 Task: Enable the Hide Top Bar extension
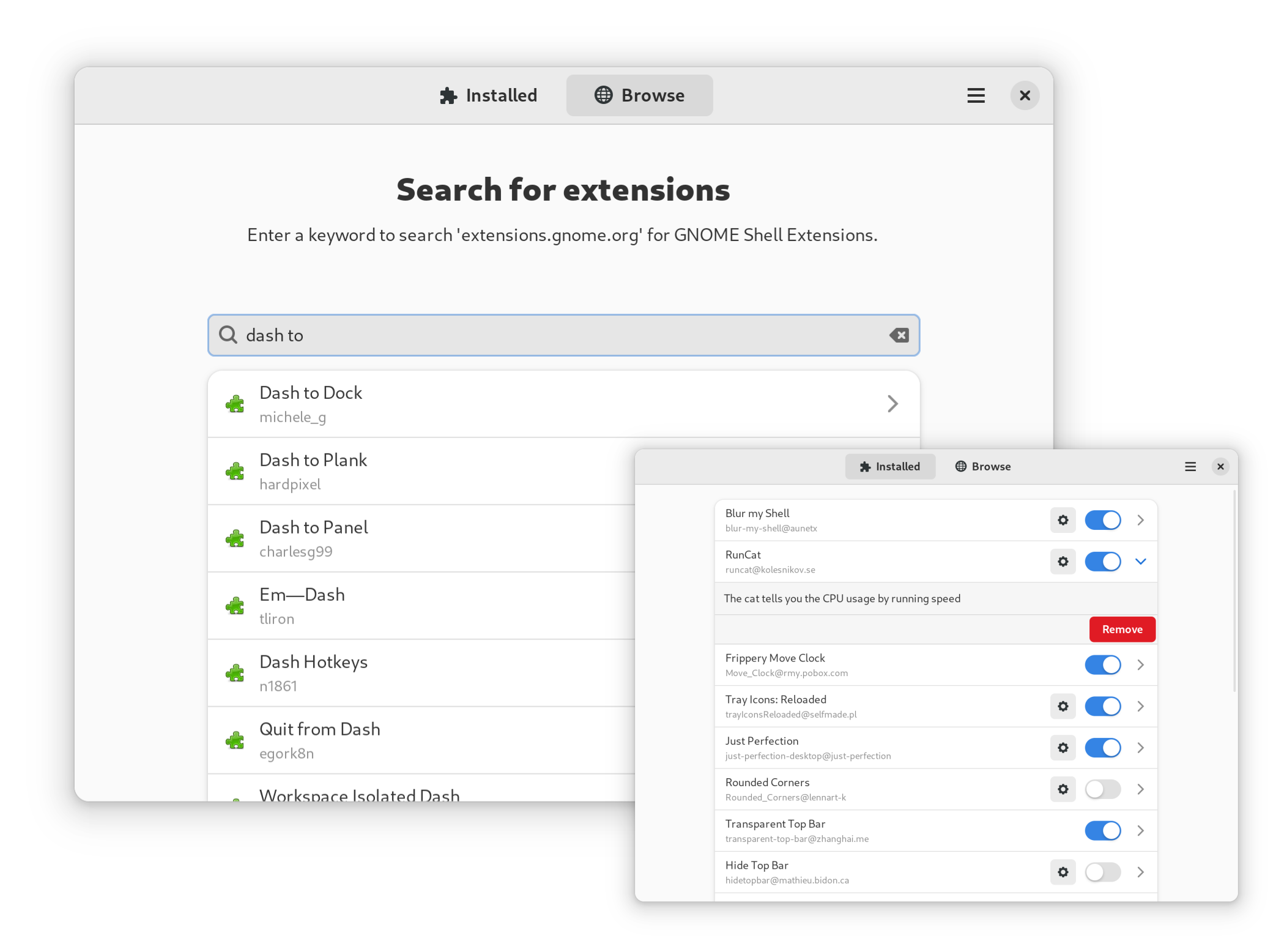[x=1103, y=872]
